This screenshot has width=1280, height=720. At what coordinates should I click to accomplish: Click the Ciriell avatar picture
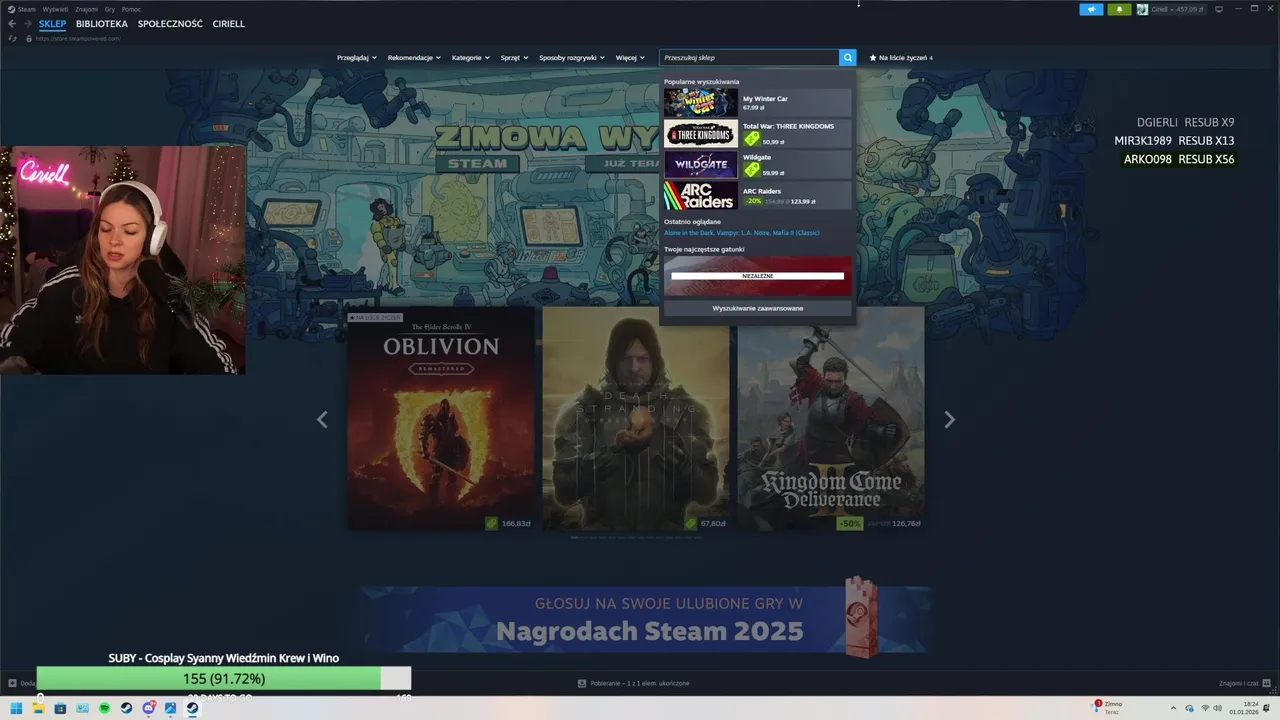pos(1142,9)
